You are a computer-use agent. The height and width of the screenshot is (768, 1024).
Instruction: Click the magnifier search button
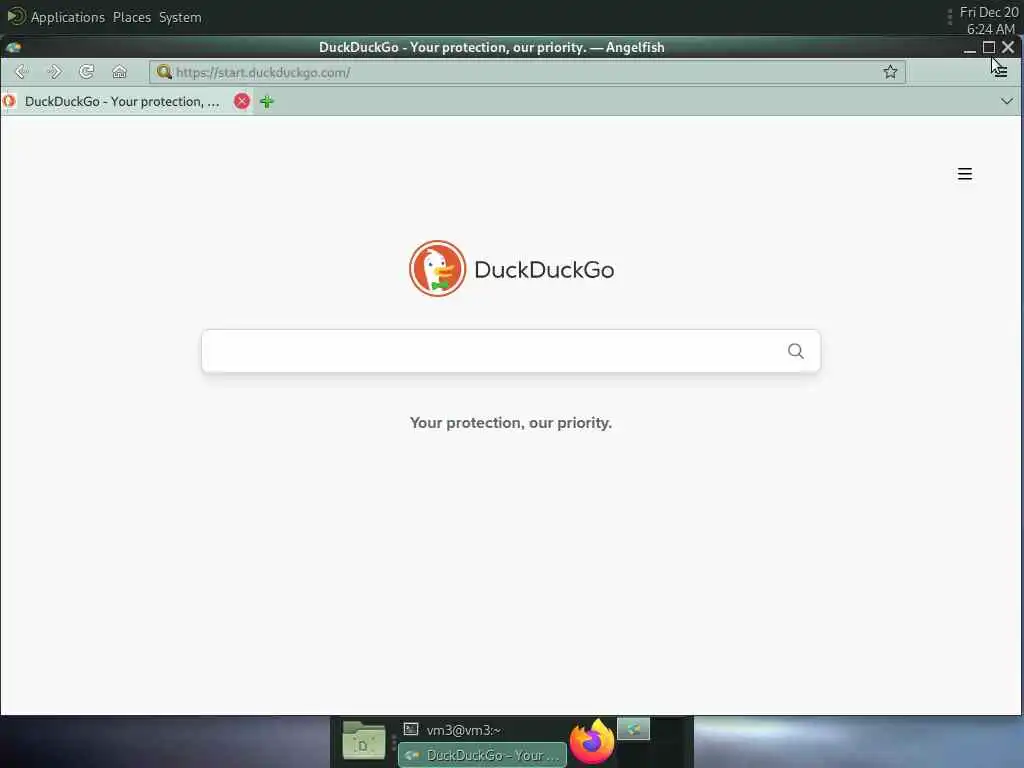pos(795,351)
